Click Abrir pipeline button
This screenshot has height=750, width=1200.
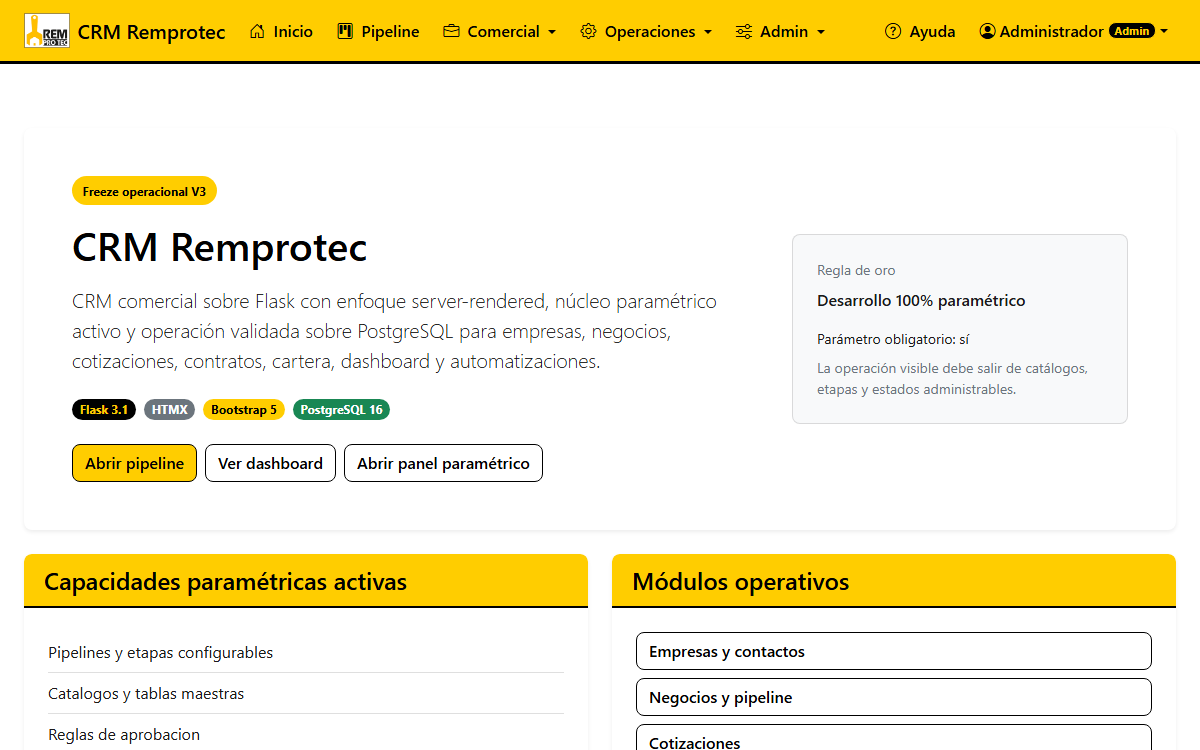[134, 463]
